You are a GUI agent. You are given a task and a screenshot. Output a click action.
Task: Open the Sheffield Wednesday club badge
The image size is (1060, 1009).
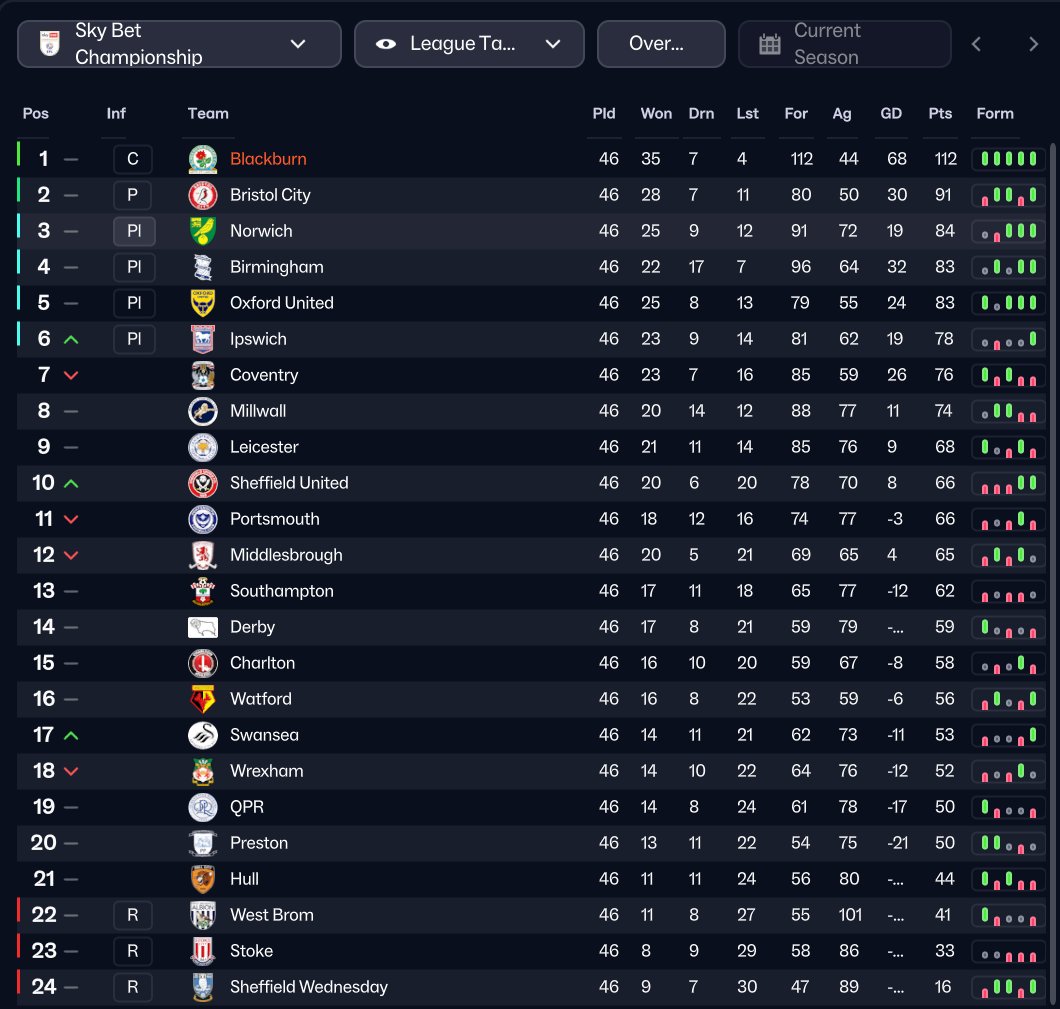[202, 987]
